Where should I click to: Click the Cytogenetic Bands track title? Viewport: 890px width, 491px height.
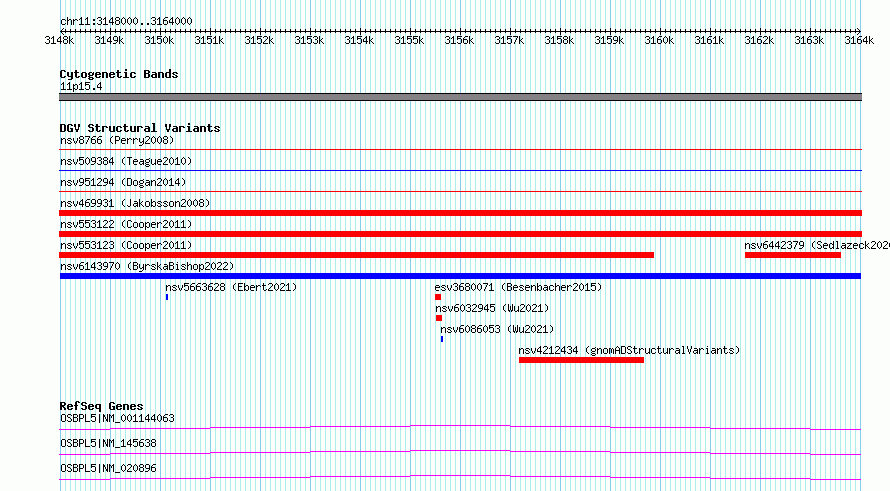119,74
